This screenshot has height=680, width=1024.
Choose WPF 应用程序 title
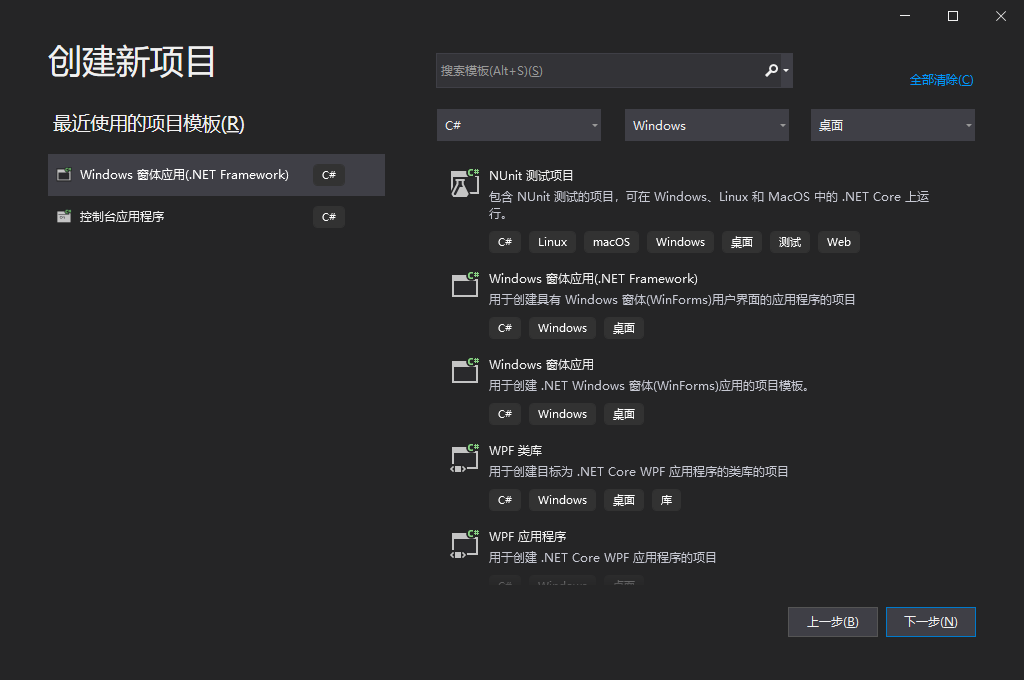(527, 537)
